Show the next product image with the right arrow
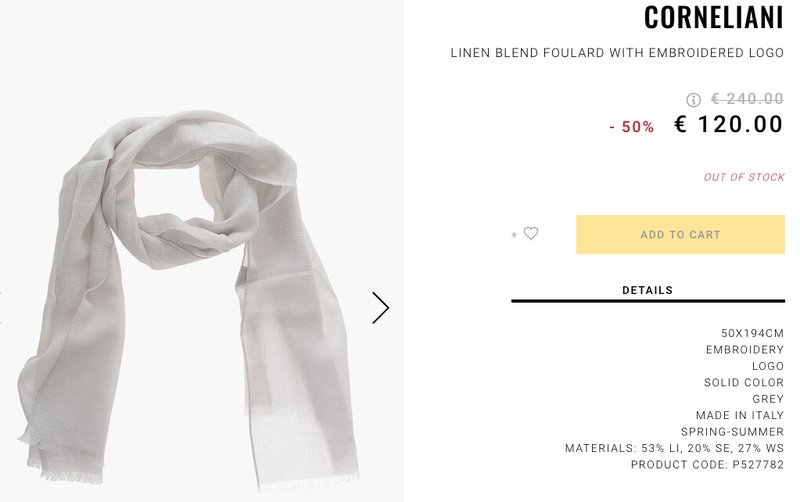Viewport: 800px width, 502px height. click(380, 308)
